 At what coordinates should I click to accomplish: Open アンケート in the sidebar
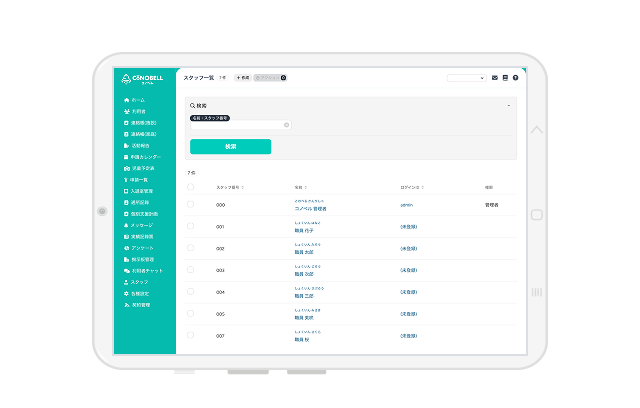(142, 248)
